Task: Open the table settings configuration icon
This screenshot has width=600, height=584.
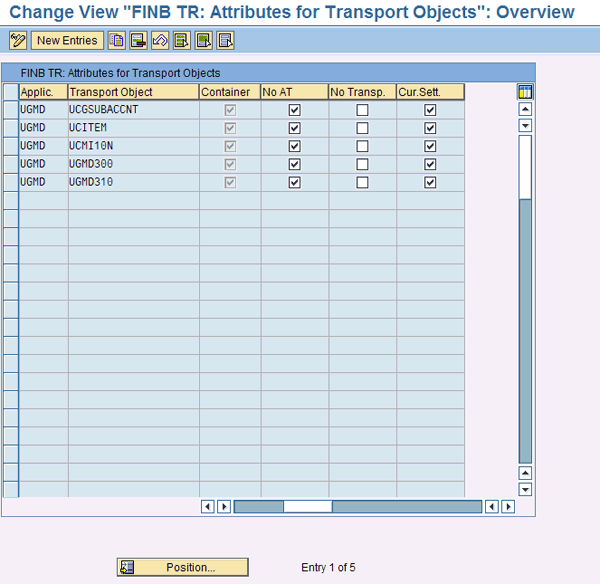Action: [525, 92]
